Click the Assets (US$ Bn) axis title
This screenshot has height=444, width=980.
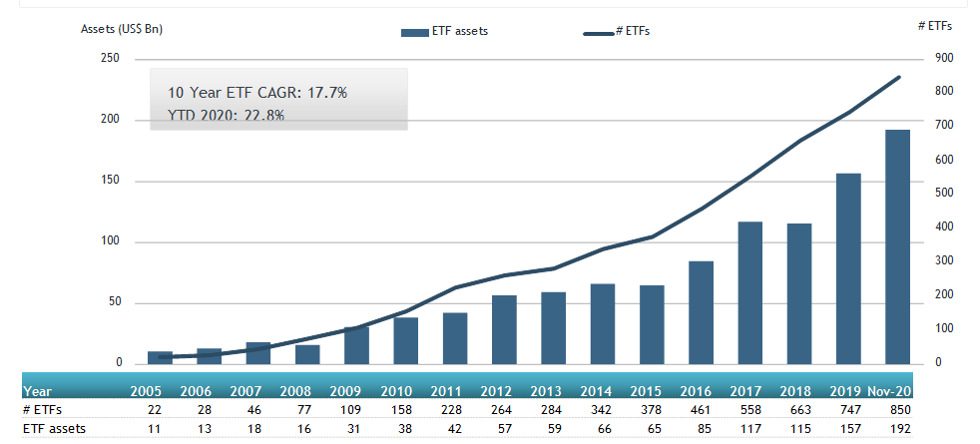[122, 29]
